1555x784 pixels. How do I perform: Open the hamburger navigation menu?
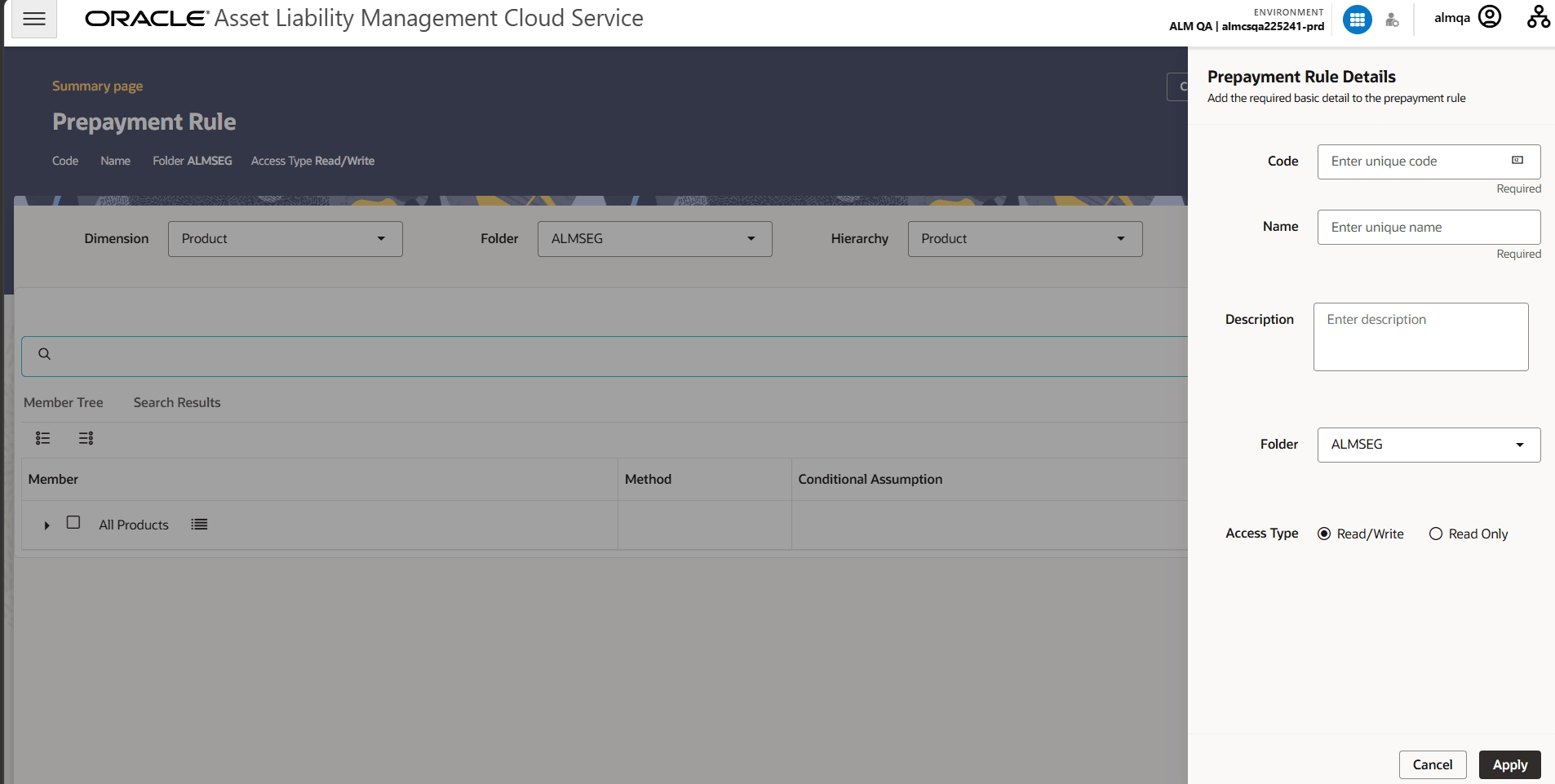point(34,19)
